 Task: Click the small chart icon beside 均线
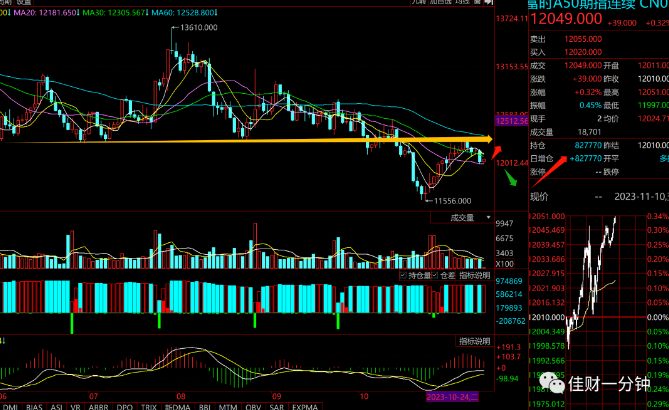point(477,2)
